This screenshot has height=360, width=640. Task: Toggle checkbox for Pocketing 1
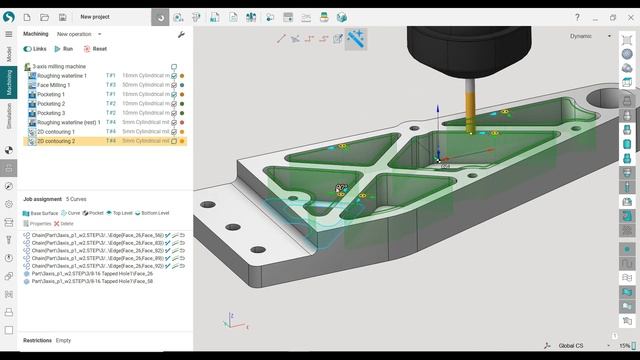click(174, 95)
